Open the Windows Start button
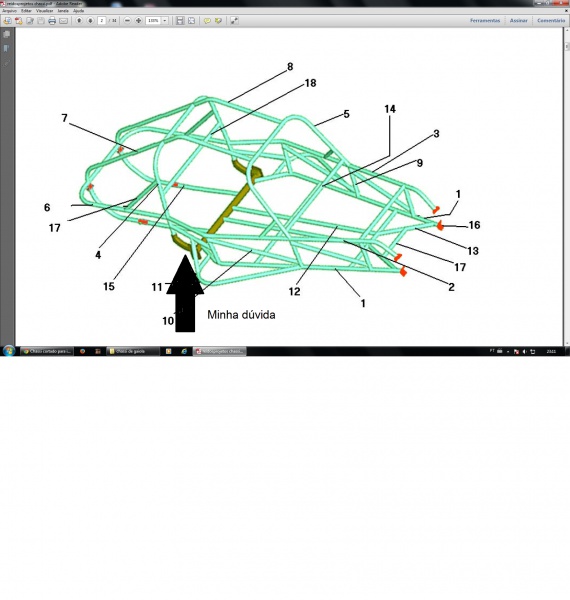Screen dimensions: 570x600 coord(8,351)
